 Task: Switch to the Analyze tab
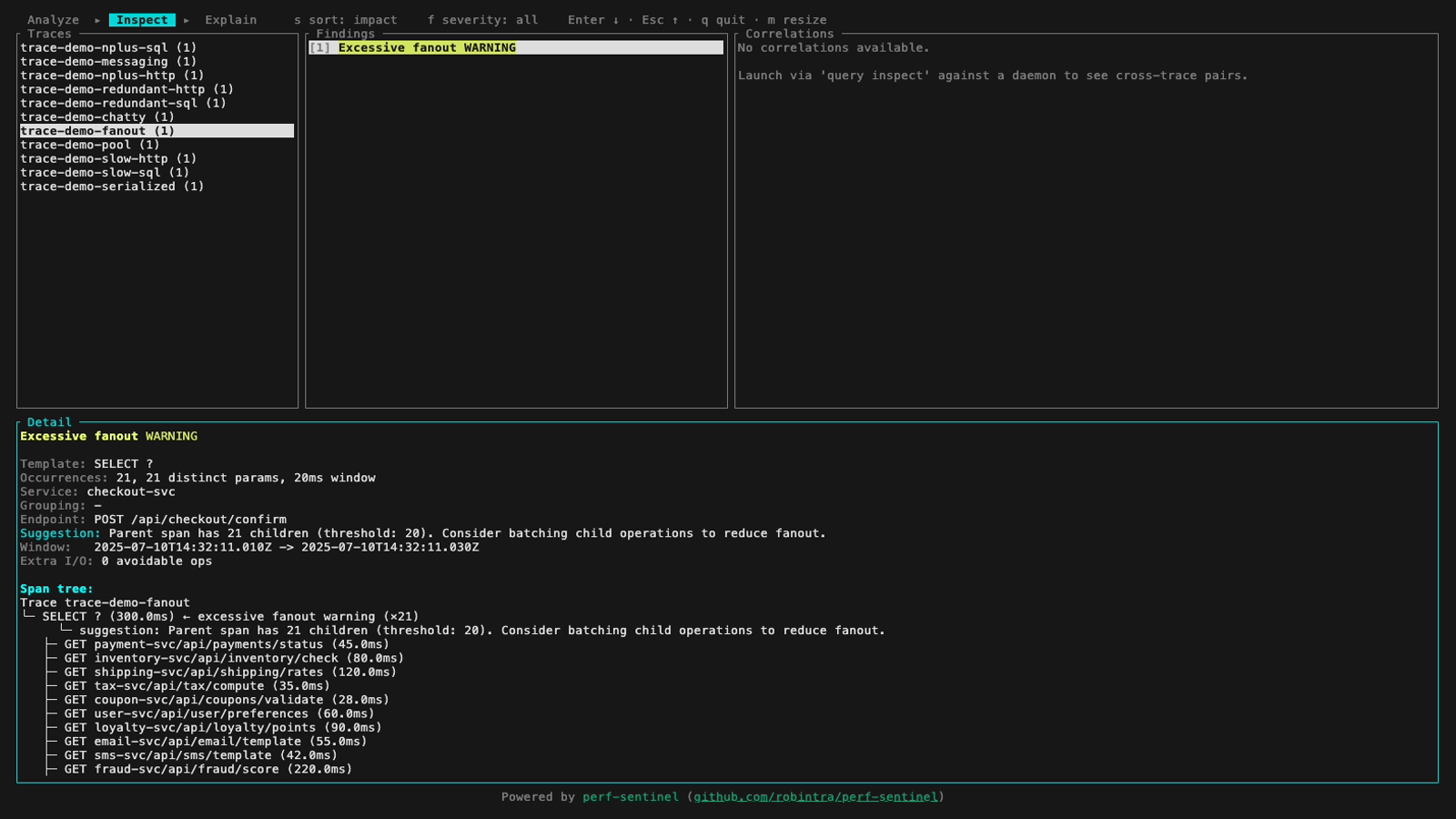[53, 20]
